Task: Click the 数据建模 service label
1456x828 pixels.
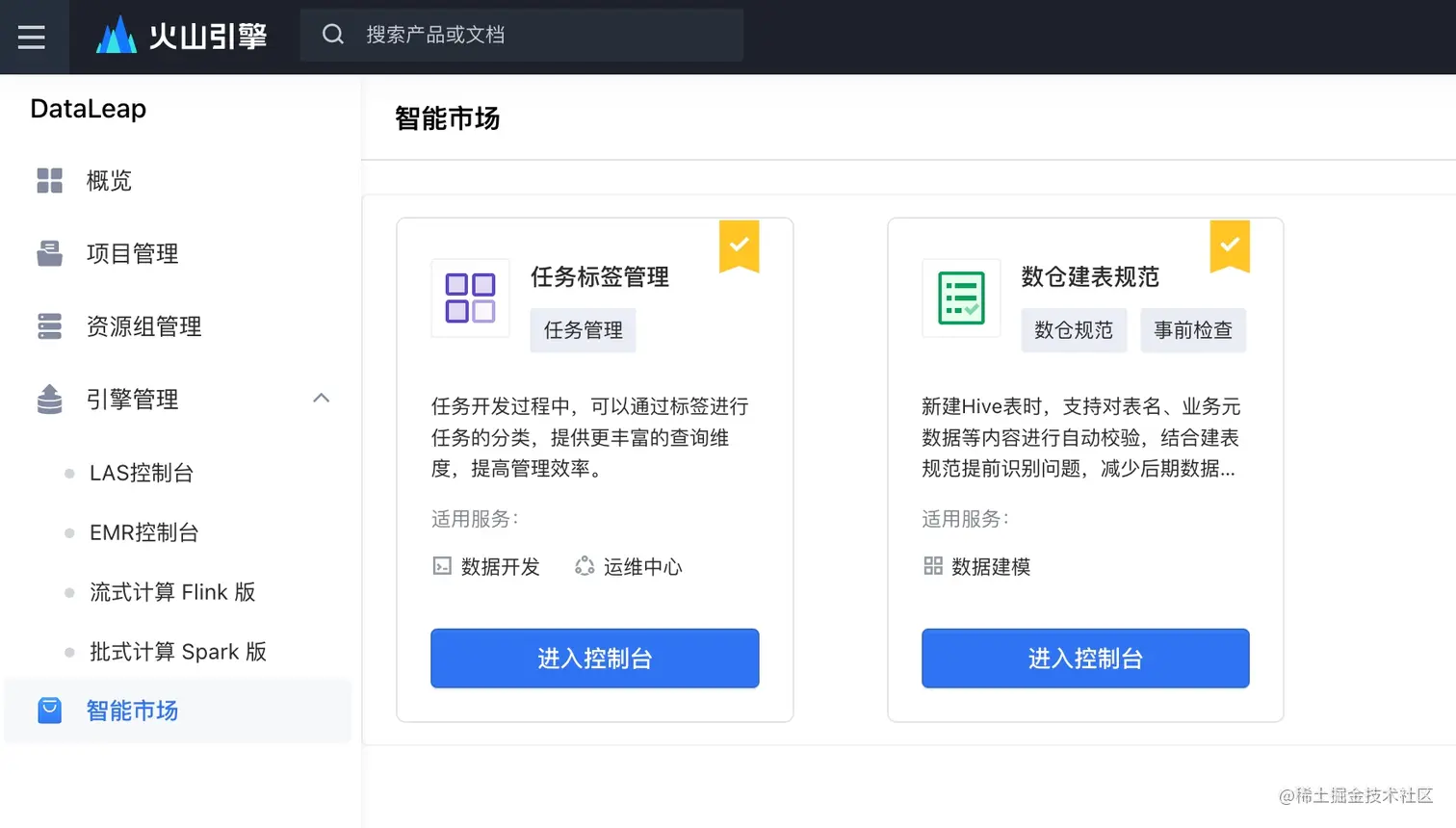Action: pyautogui.click(x=991, y=567)
